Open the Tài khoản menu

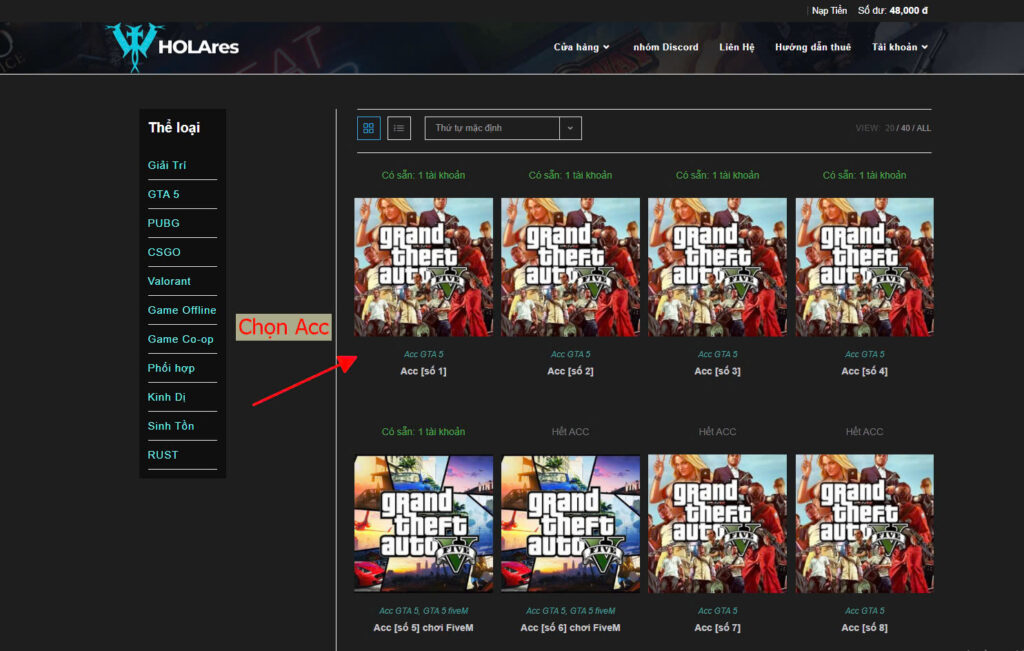coord(899,47)
